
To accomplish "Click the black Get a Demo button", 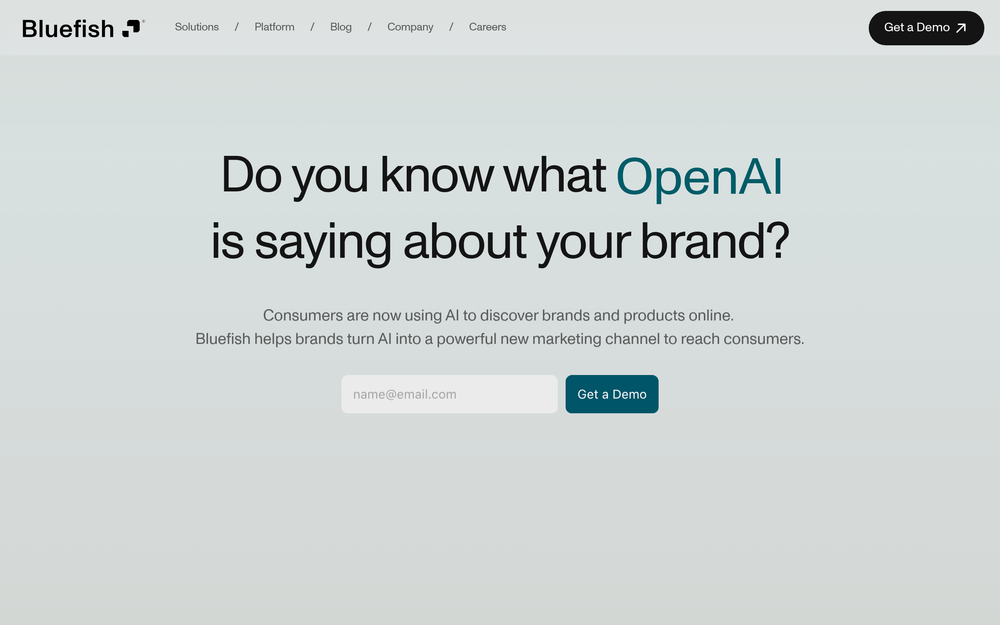I will point(926,27).
